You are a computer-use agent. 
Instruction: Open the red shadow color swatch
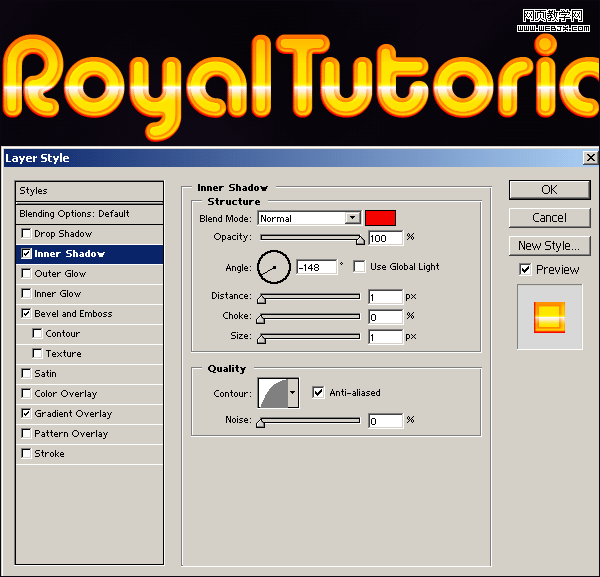pyautogui.click(x=380, y=218)
